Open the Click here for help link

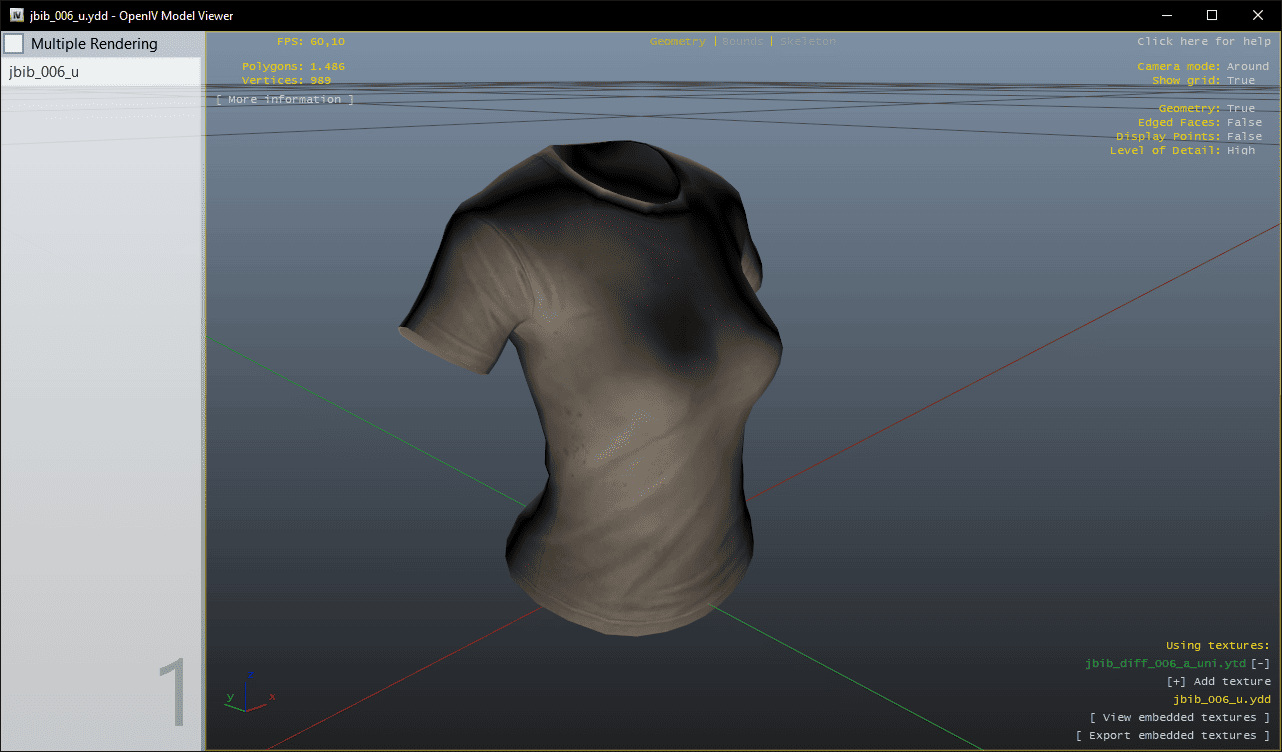click(1203, 41)
